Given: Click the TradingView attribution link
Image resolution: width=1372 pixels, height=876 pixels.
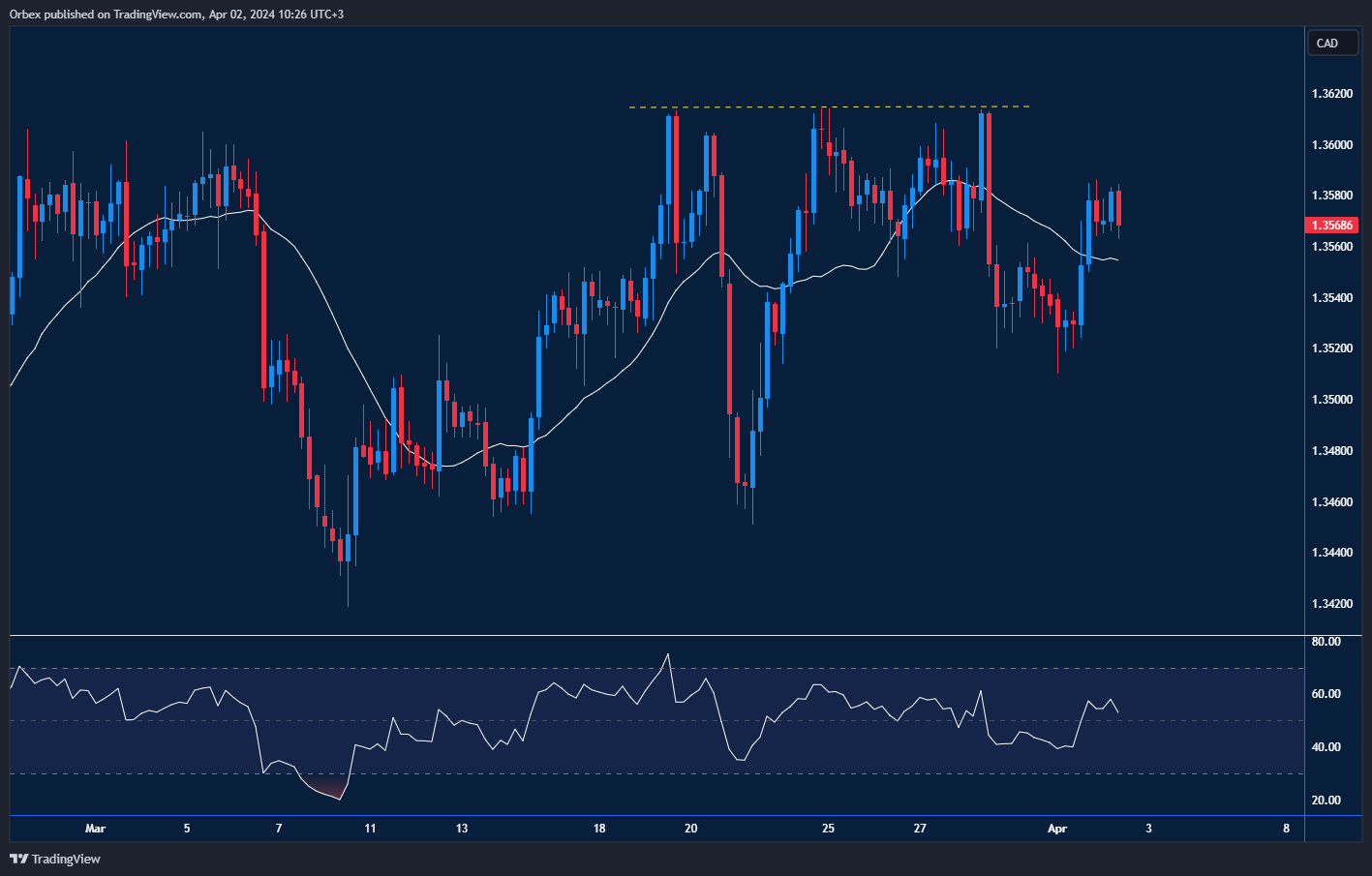Looking at the screenshot, I should coord(66,859).
